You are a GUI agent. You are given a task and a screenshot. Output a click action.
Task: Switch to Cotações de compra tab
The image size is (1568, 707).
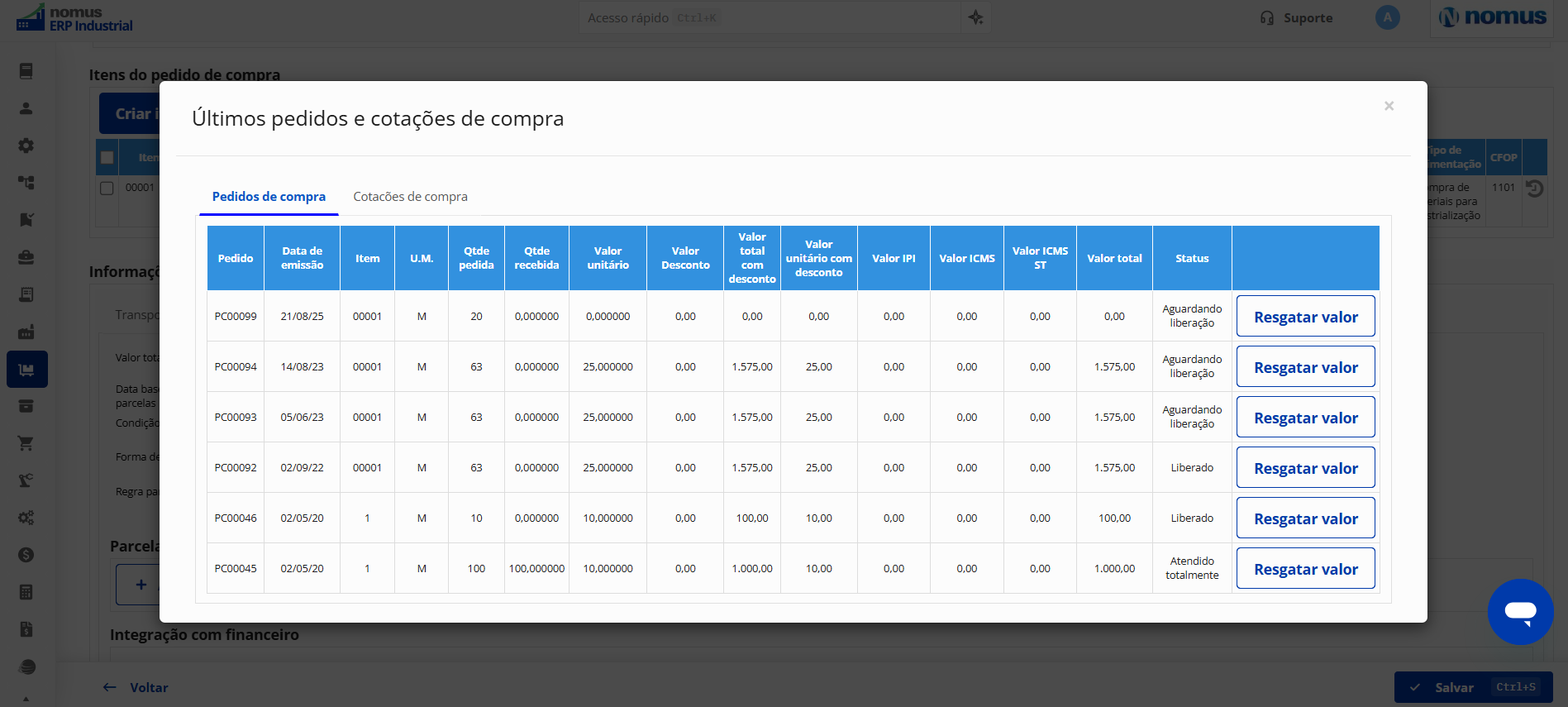(x=410, y=197)
